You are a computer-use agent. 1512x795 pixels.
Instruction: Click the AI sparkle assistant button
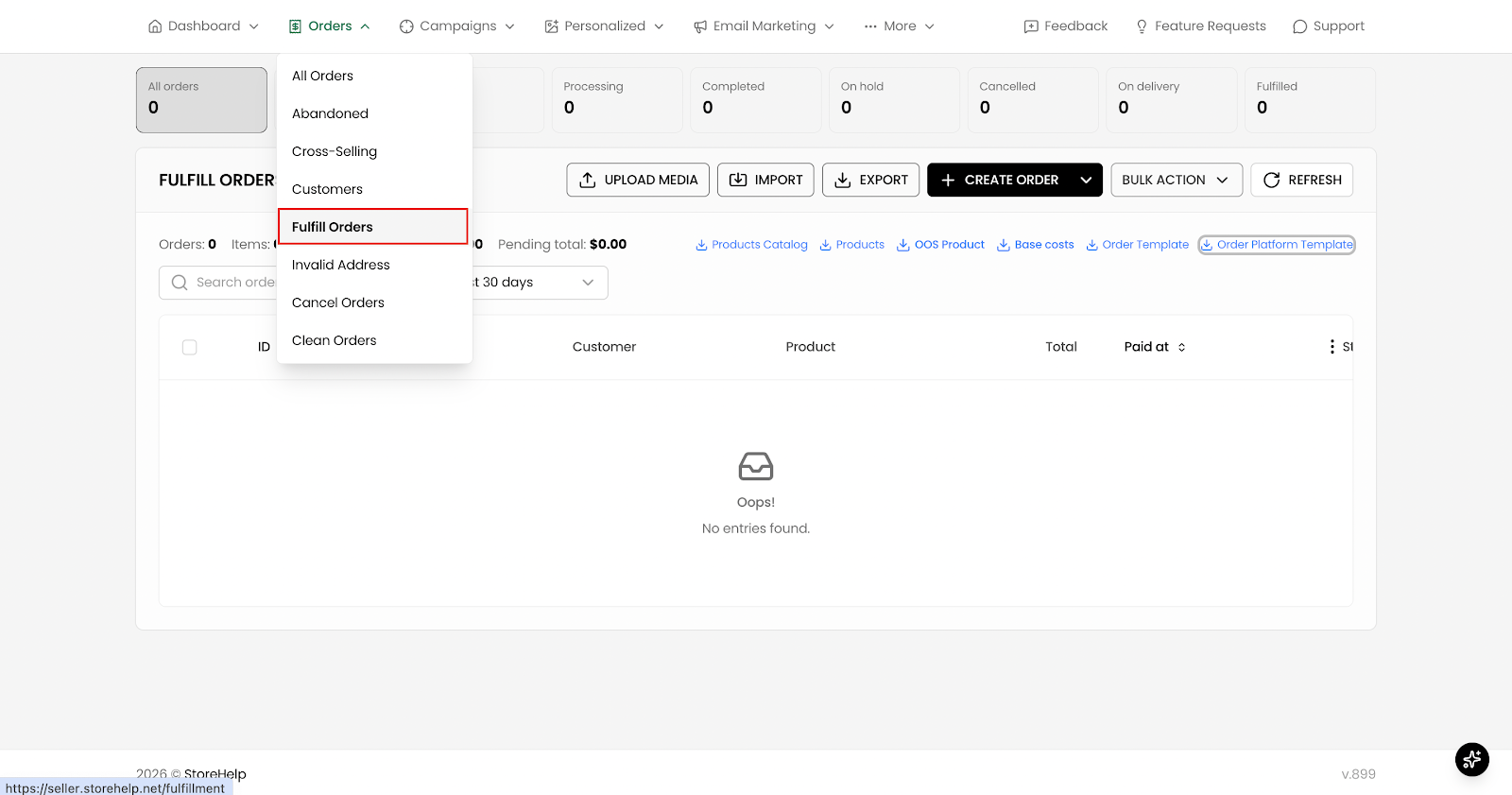[1471, 759]
